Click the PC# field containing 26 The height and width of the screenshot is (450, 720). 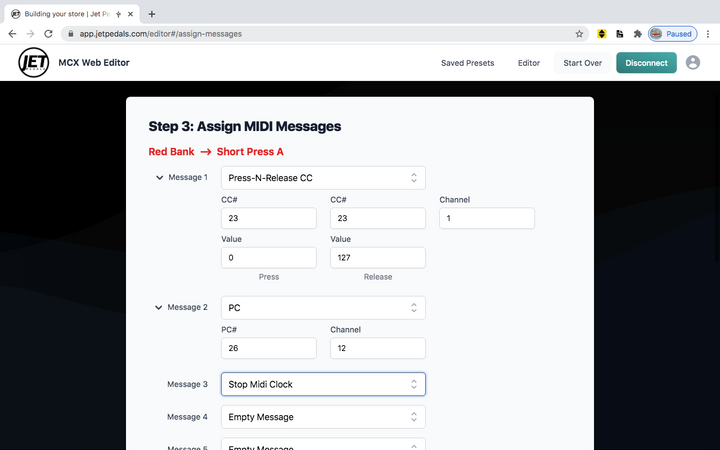[x=268, y=348]
